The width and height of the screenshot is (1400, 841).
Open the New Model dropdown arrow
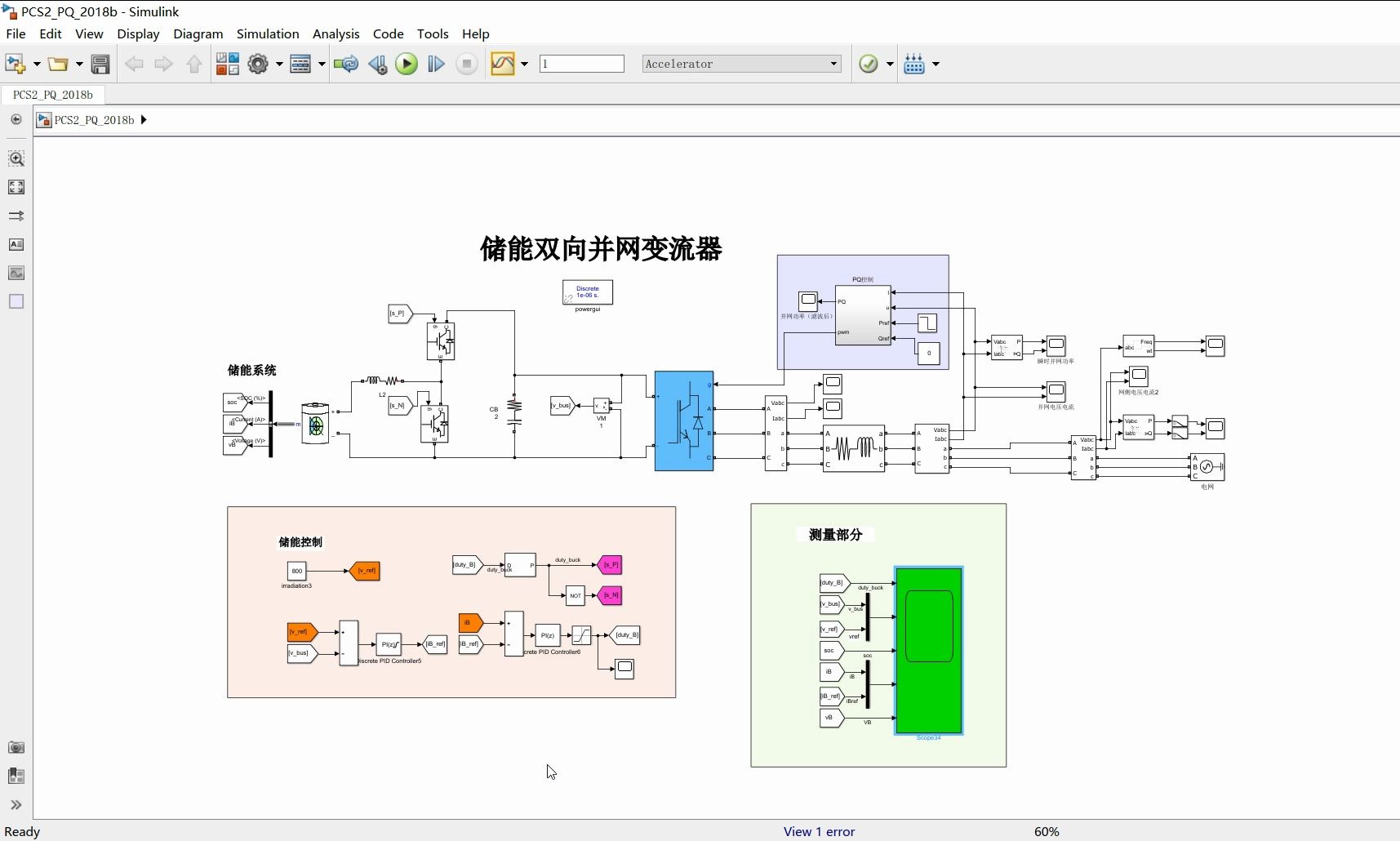tap(37, 64)
